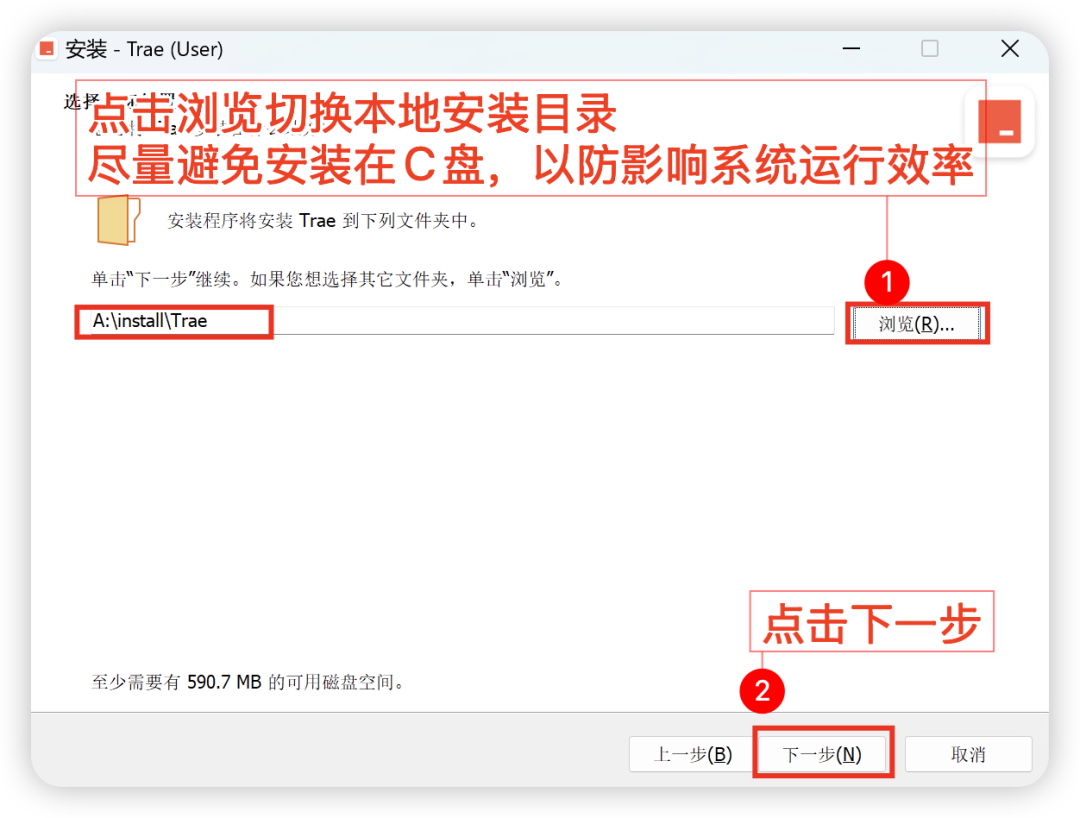Click the large Trae logo in header
The image size is (1080, 818).
pos(999,122)
